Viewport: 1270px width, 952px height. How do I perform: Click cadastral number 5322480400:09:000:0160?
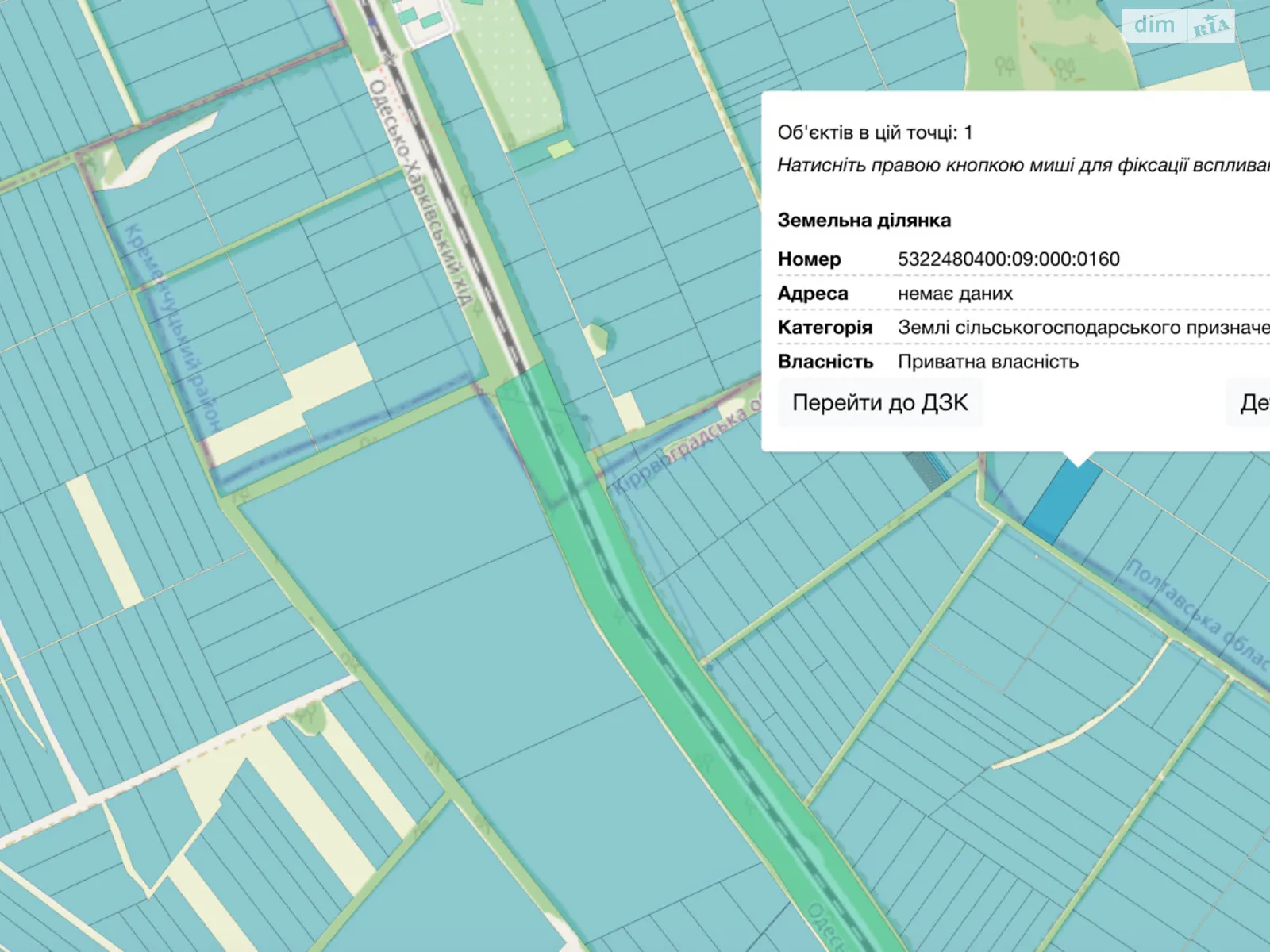pyautogui.click(x=1008, y=259)
